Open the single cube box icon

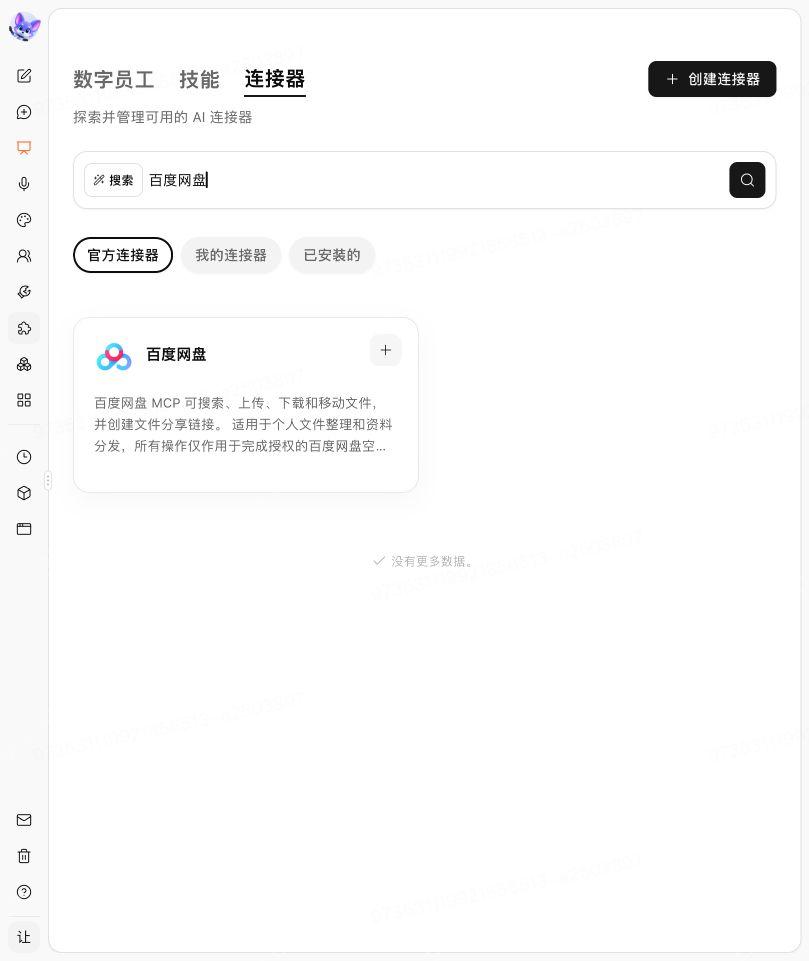[x=24, y=493]
